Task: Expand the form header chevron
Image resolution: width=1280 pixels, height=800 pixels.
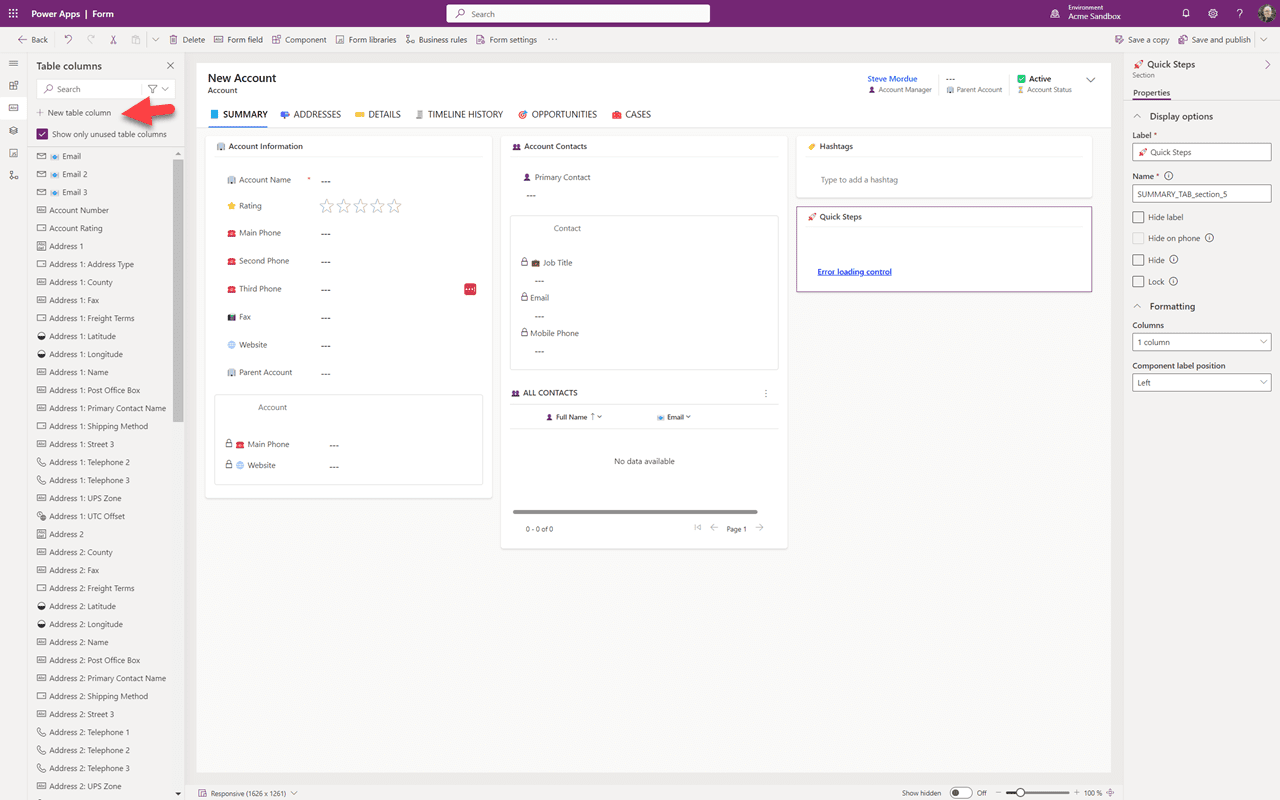Action: coord(1091,80)
